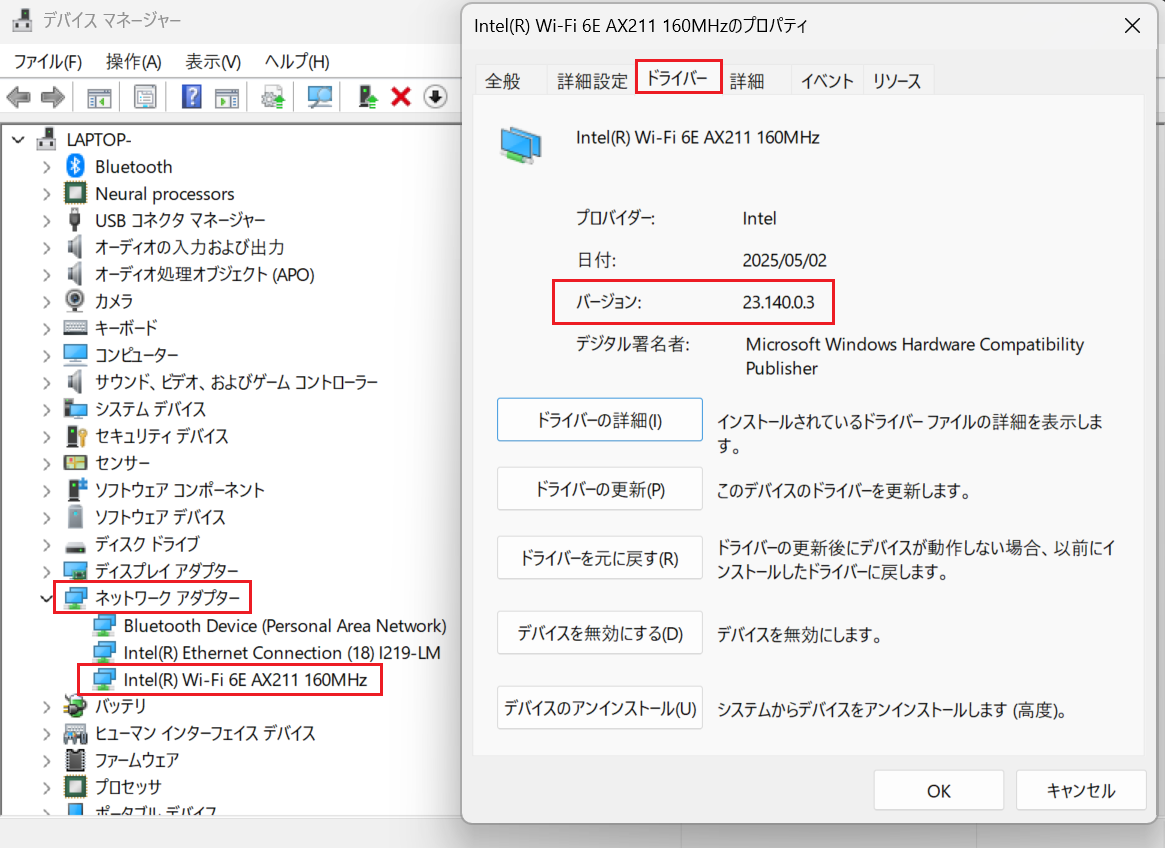Open the 操作(A) menu

coord(134,62)
